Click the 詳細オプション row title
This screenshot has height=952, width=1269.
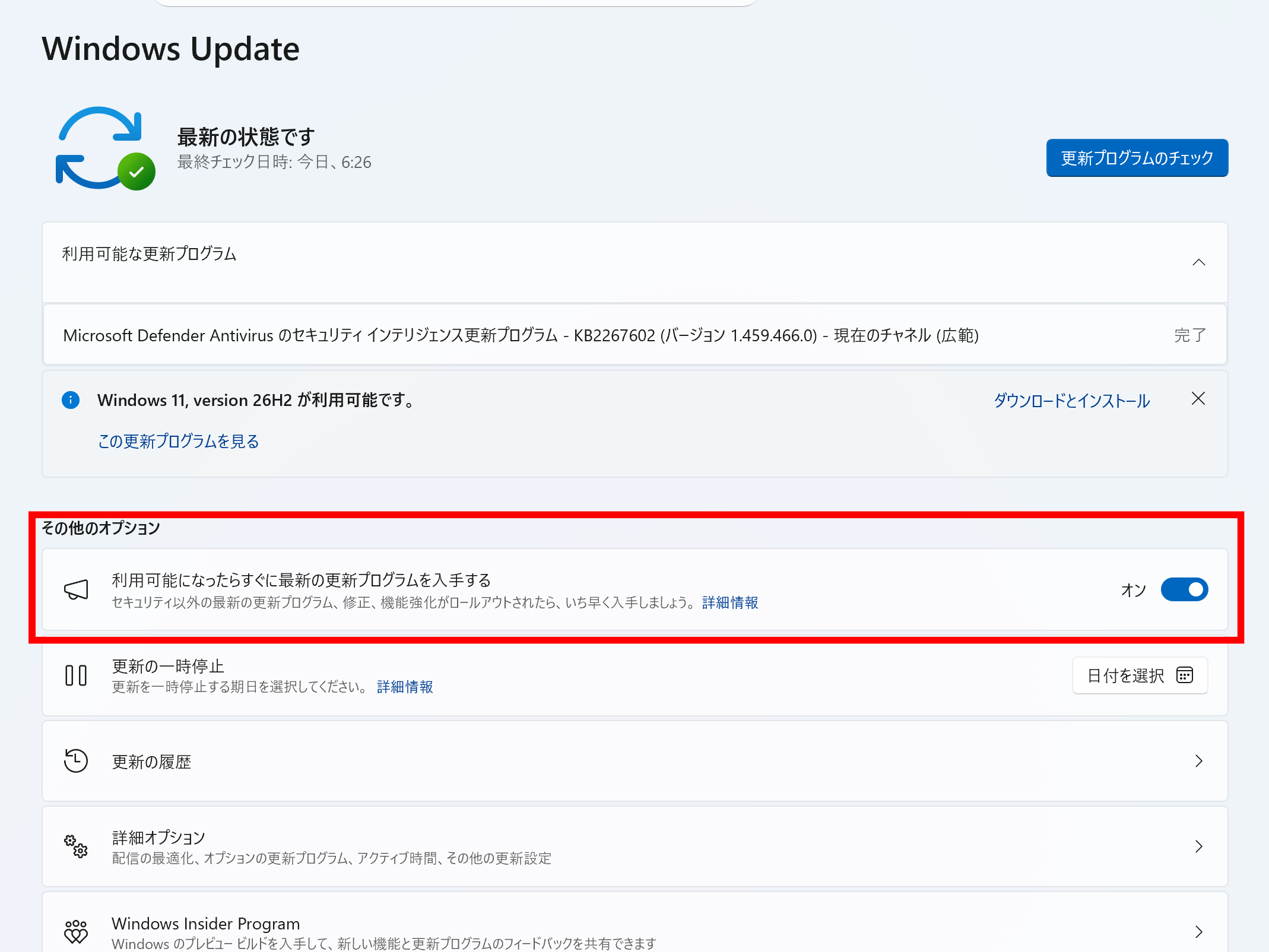[x=158, y=837]
